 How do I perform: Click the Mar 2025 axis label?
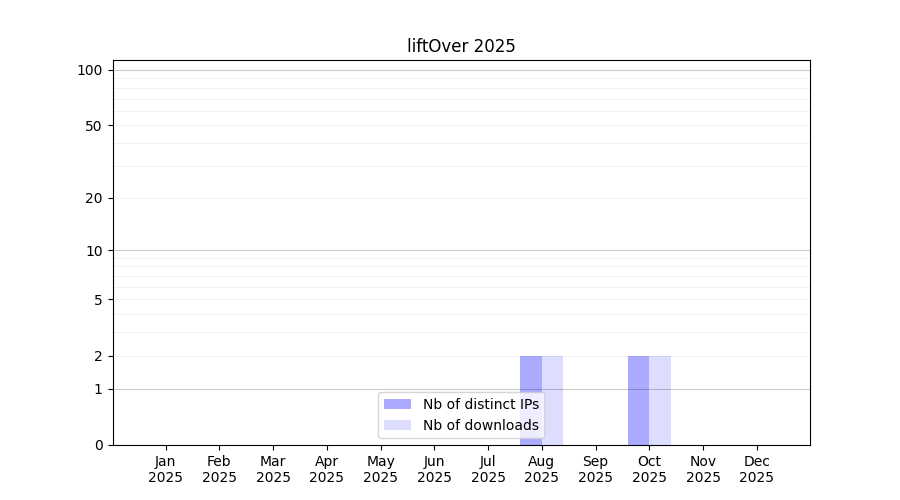tap(273, 469)
